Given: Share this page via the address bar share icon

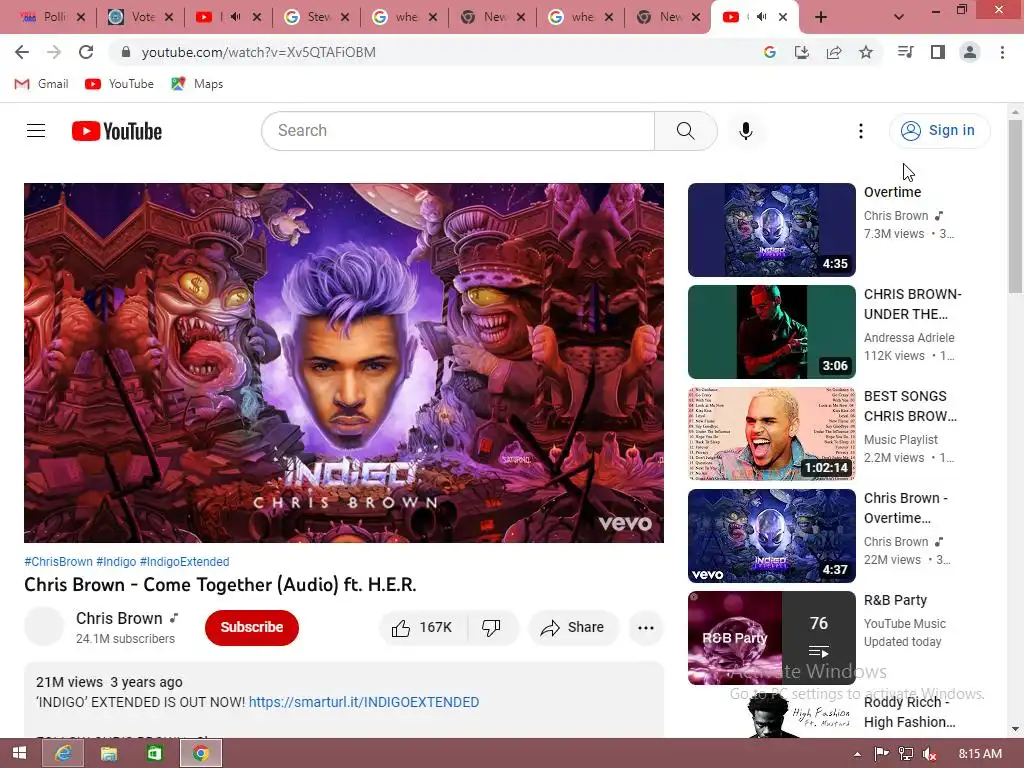Looking at the screenshot, I should click(834, 52).
